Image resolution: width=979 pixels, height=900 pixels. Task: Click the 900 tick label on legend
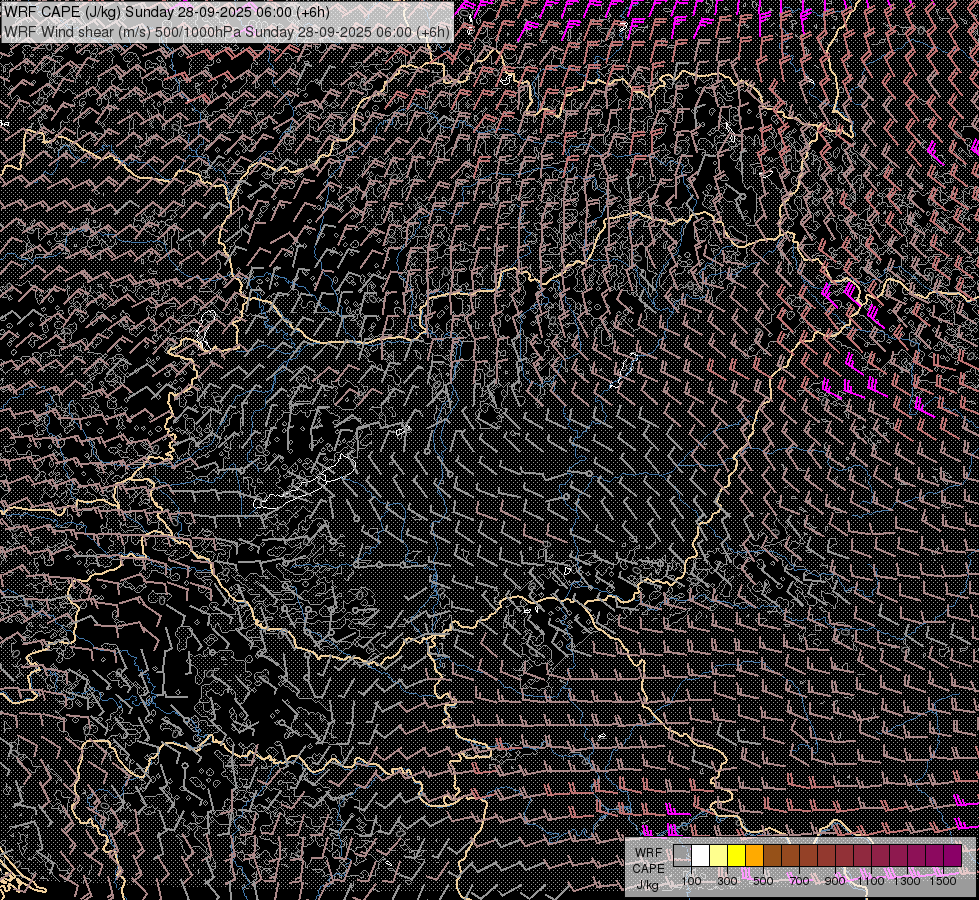point(835,881)
